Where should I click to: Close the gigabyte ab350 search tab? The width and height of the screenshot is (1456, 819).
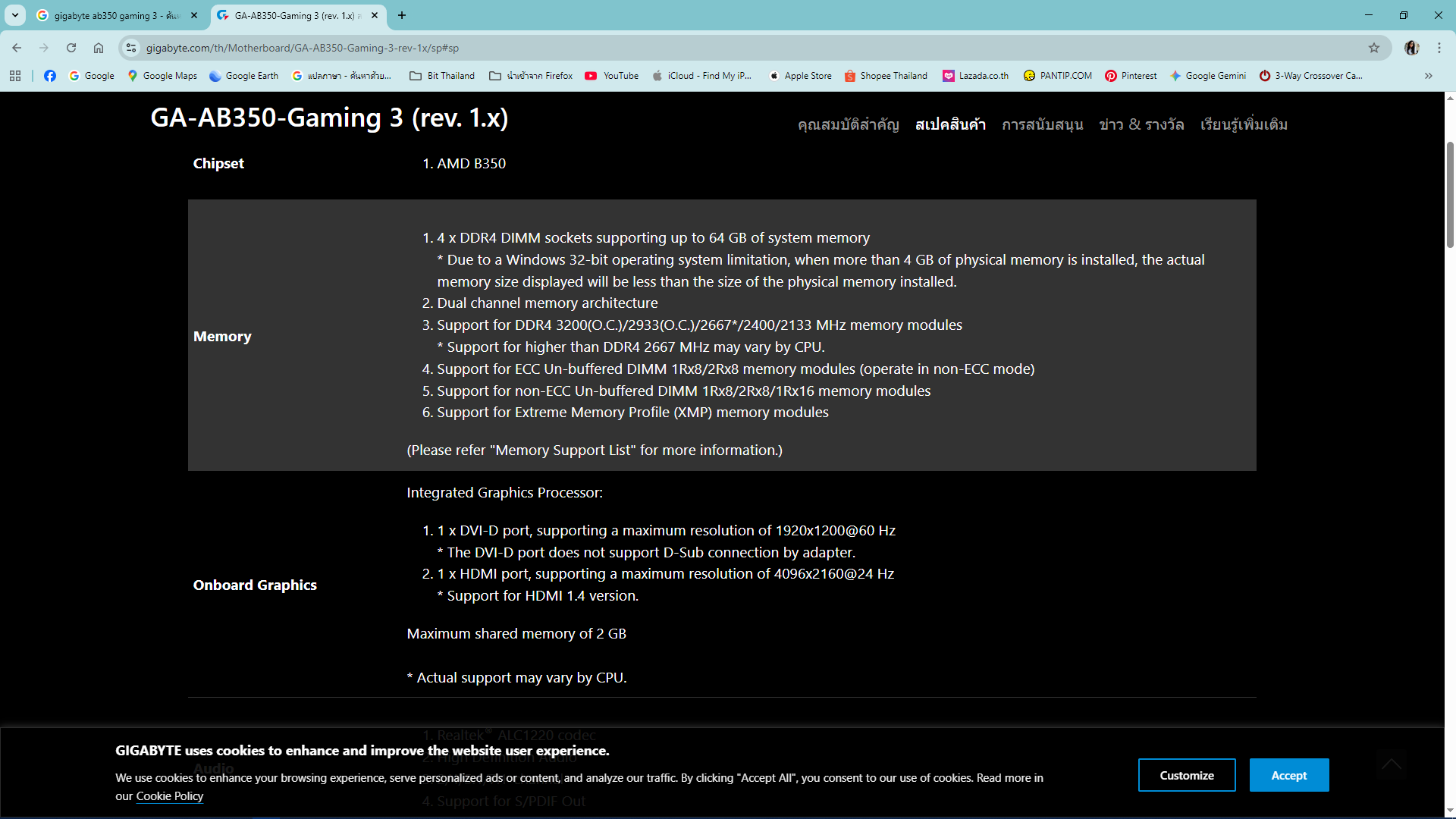click(194, 15)
